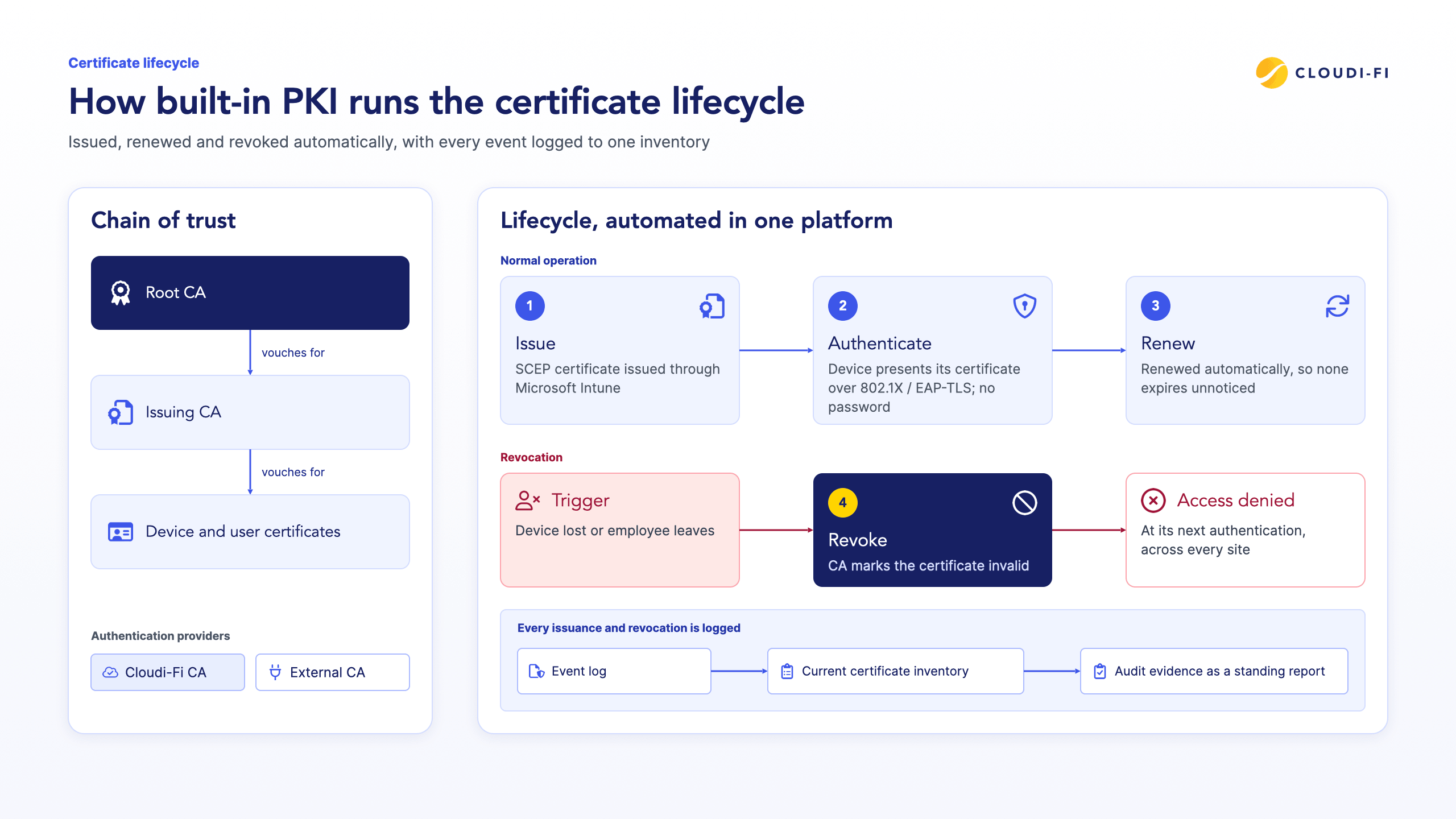
Task: Click the refresh icon in Renew card
Action: click(1338, 306)
